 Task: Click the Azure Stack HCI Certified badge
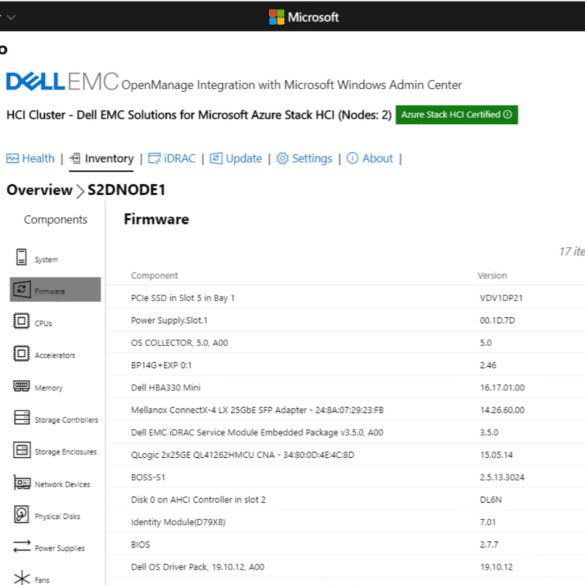point(457,115)
